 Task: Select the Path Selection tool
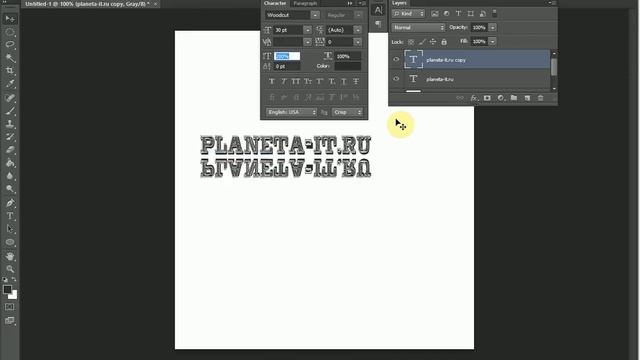pyautogui.click(x=10, y=229)
